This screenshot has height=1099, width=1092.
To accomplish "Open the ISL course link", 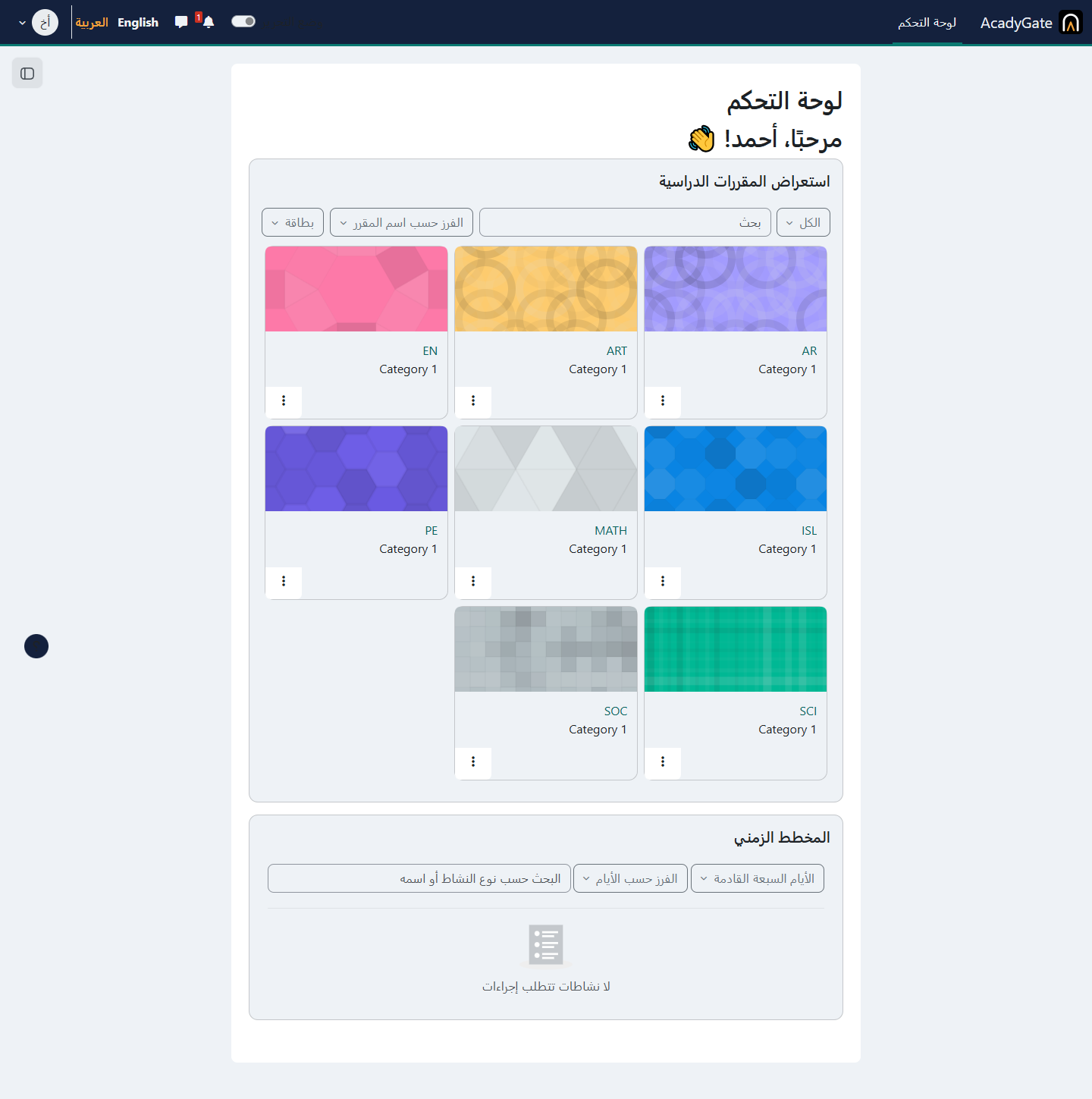I will tap(809, 531).
